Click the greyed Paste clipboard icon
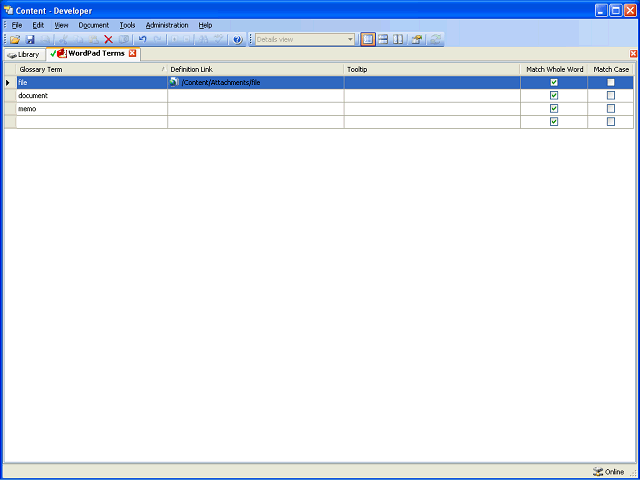The width and height of the screenshot is (640, 480). click(93, 40)
